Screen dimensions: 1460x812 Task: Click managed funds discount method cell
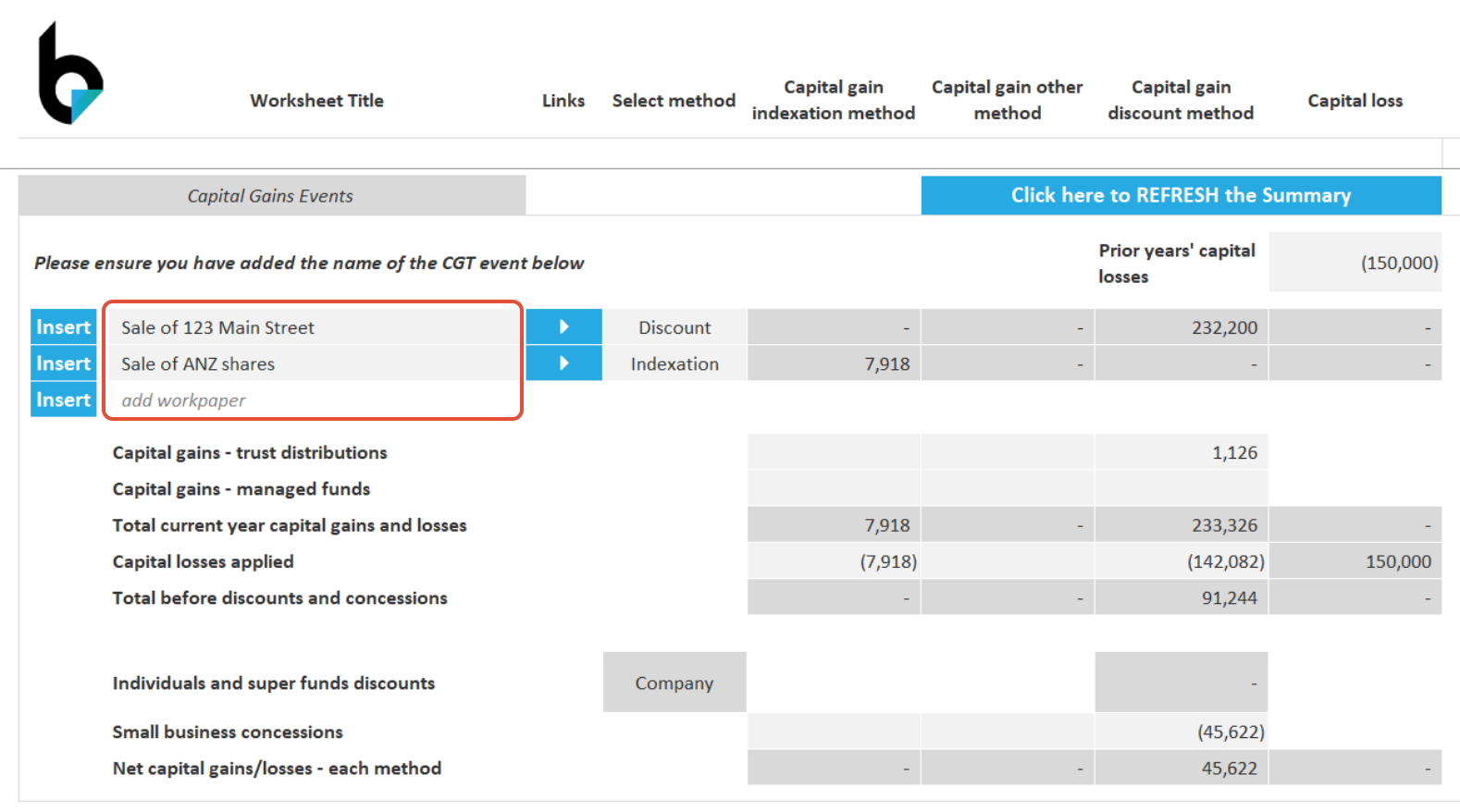coord(1182,488)
